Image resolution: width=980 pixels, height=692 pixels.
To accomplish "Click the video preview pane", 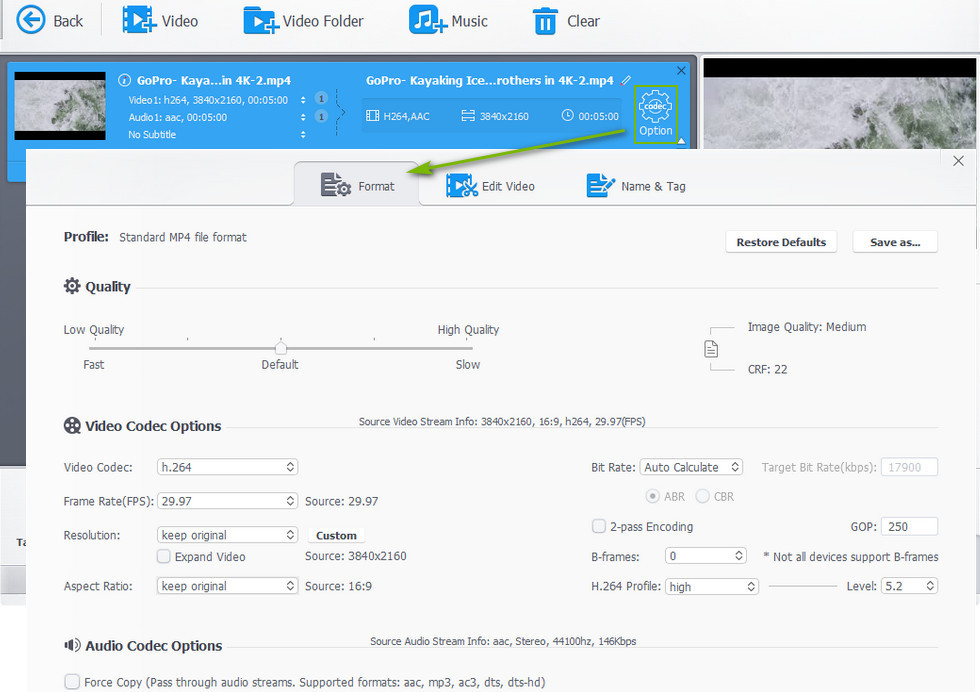I will click(x=839, y=103).
